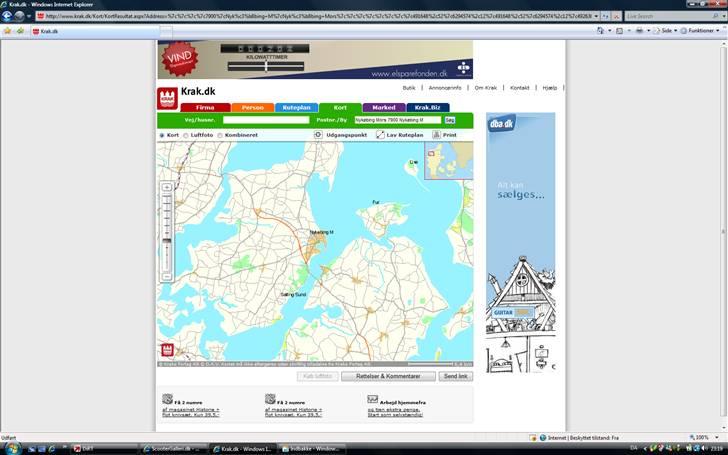Screen dimensions: 728x455
Task: Open the favorites star icon
Action: (x=8, y=31)
